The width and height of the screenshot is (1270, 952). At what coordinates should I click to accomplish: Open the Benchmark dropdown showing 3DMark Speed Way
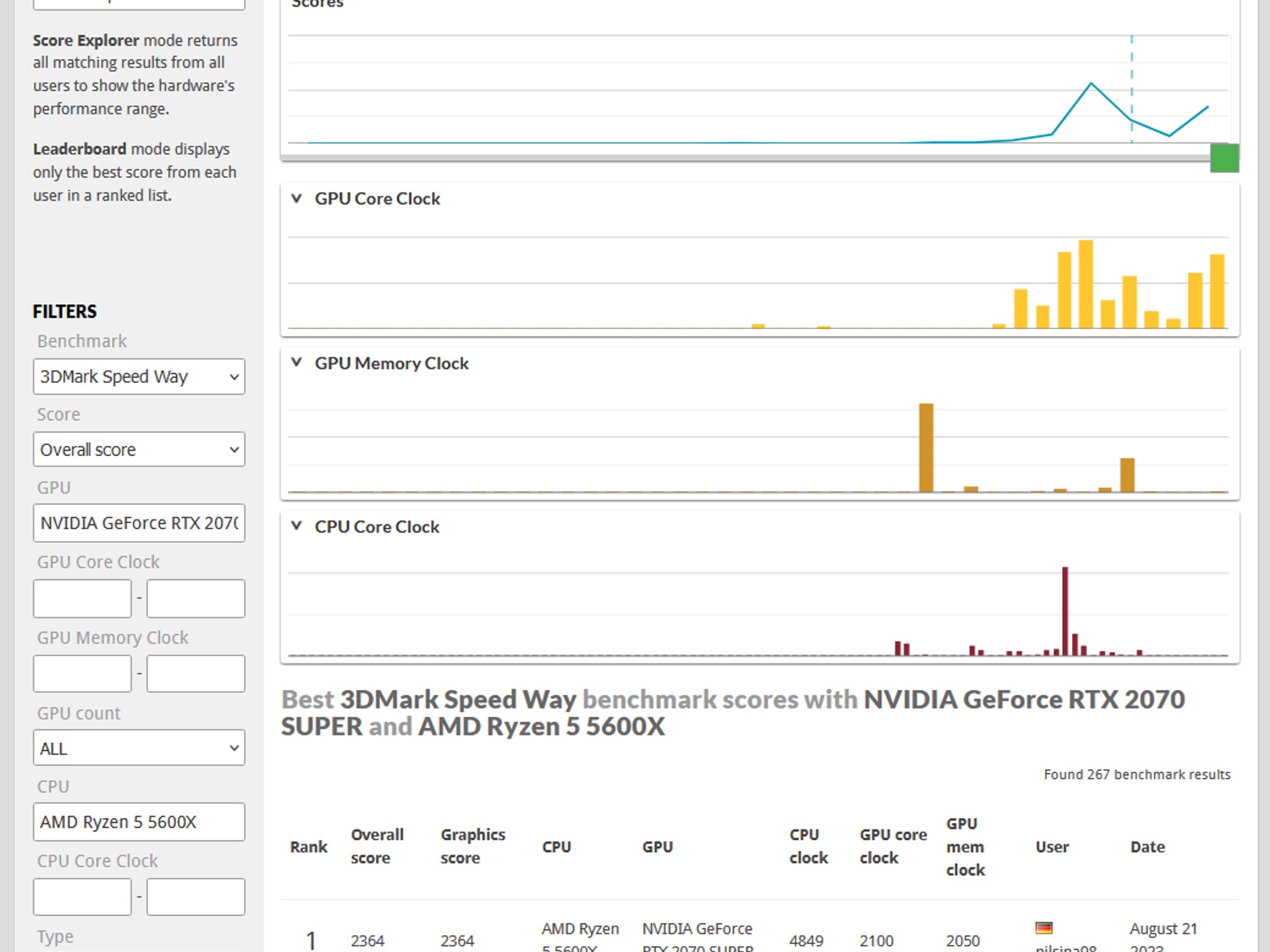click(139, 377)
